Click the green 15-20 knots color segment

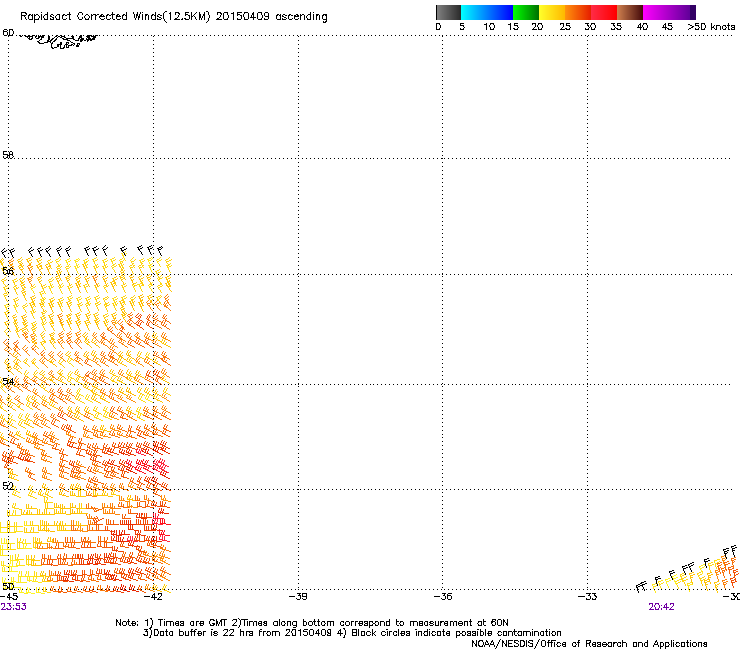526,12
